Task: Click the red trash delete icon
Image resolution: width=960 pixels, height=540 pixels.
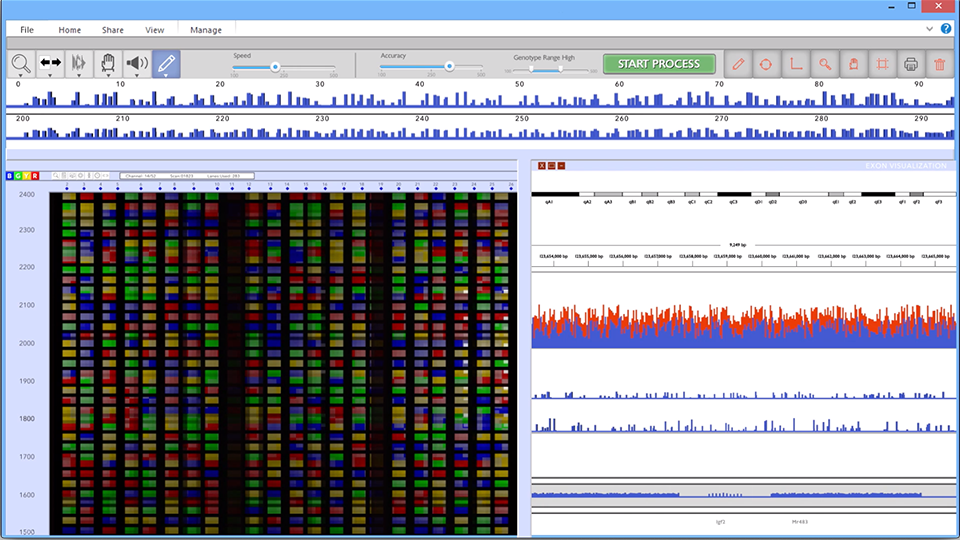Action: pos(940,64)
